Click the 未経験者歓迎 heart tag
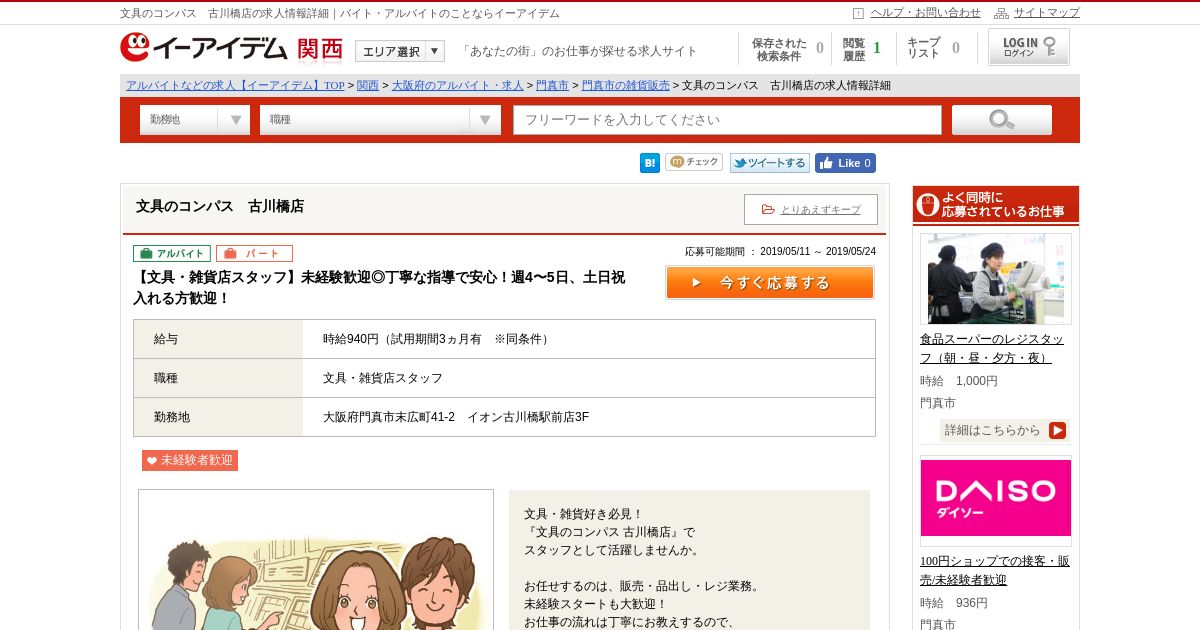The image size is (1200, 630). [190, 460]
